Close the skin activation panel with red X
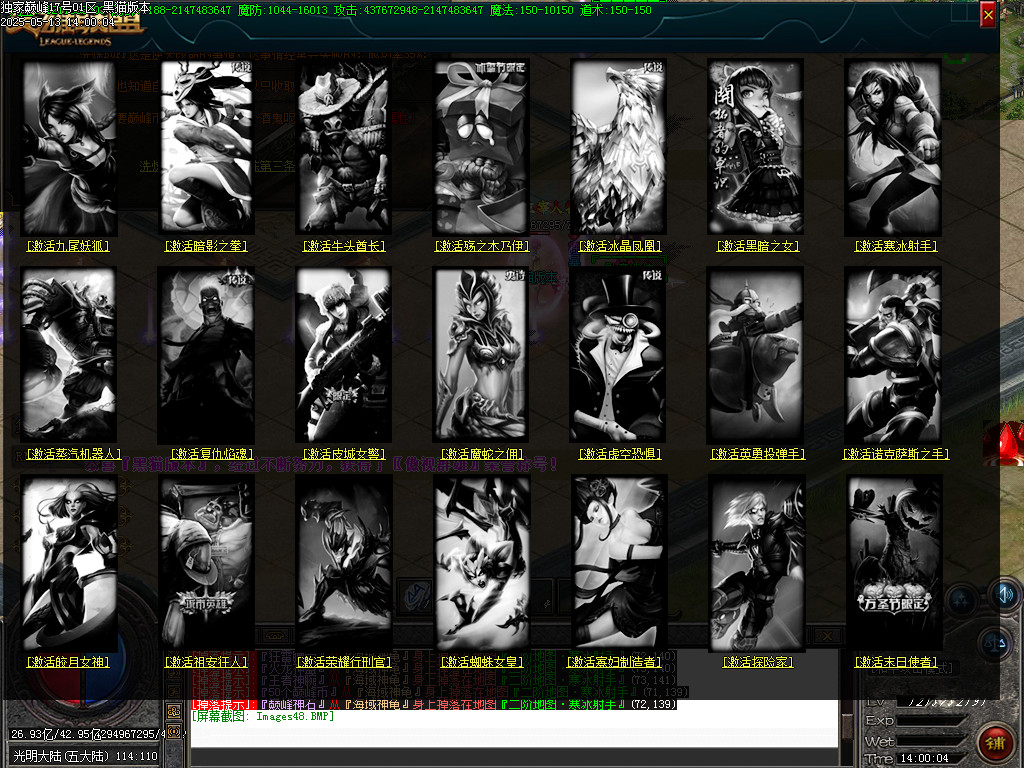The image size is (1024, 768). pos(988,15)
